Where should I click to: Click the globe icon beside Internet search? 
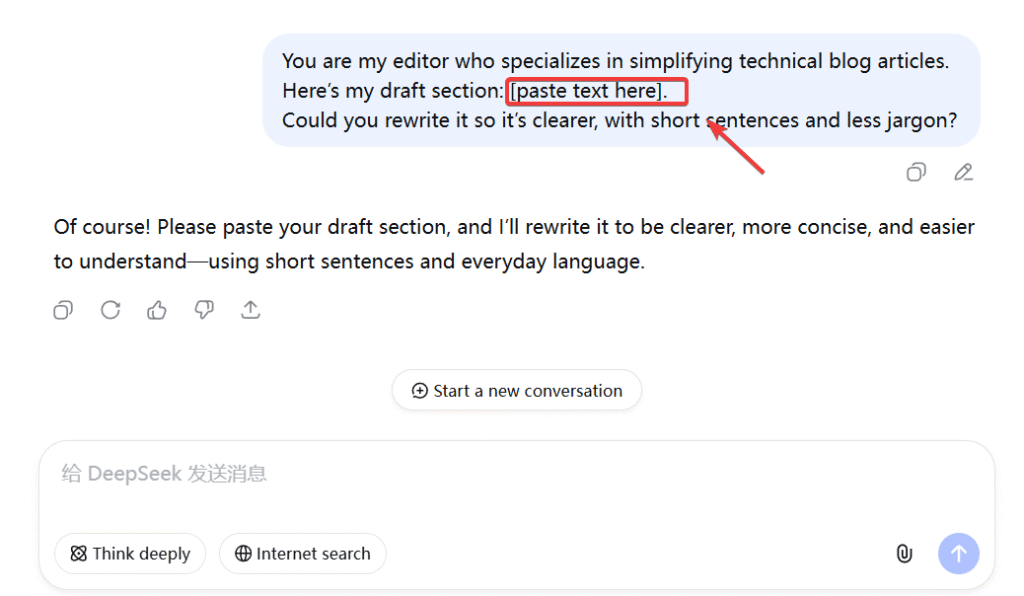click(x=243, y=553)
